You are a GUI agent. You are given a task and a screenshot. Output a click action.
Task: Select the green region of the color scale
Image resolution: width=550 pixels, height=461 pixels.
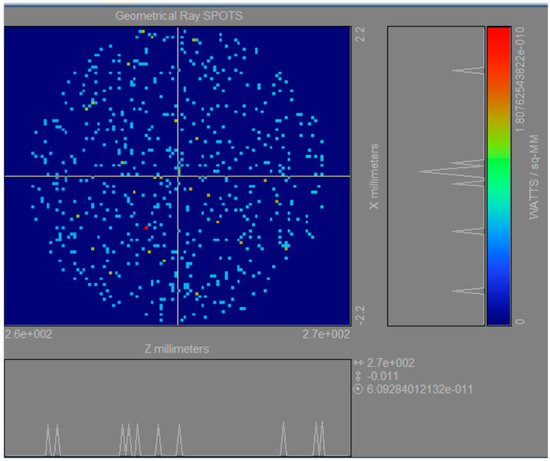pyautogui.click(x=499, y=161)
